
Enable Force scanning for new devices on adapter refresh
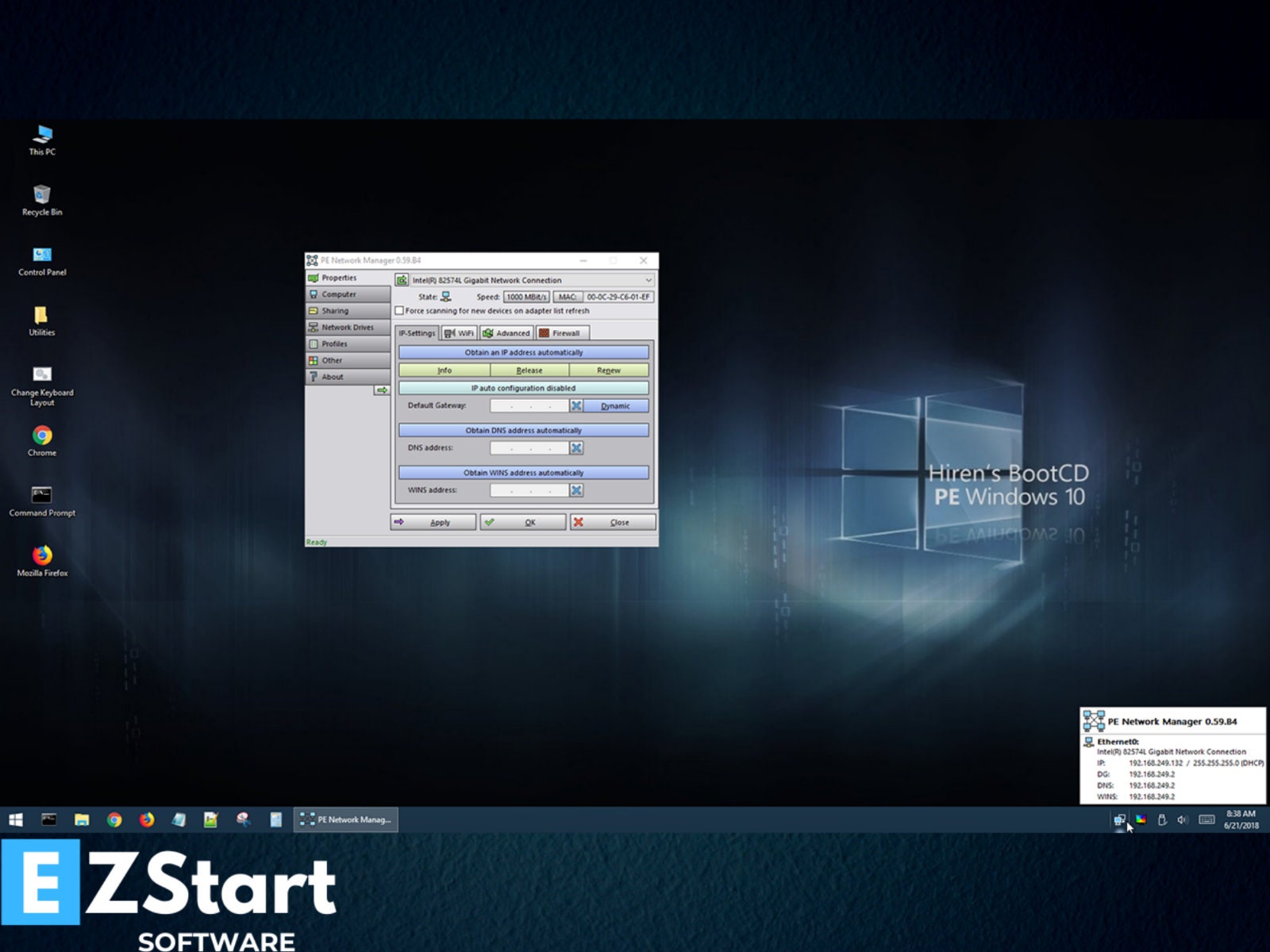pos(399,311)
